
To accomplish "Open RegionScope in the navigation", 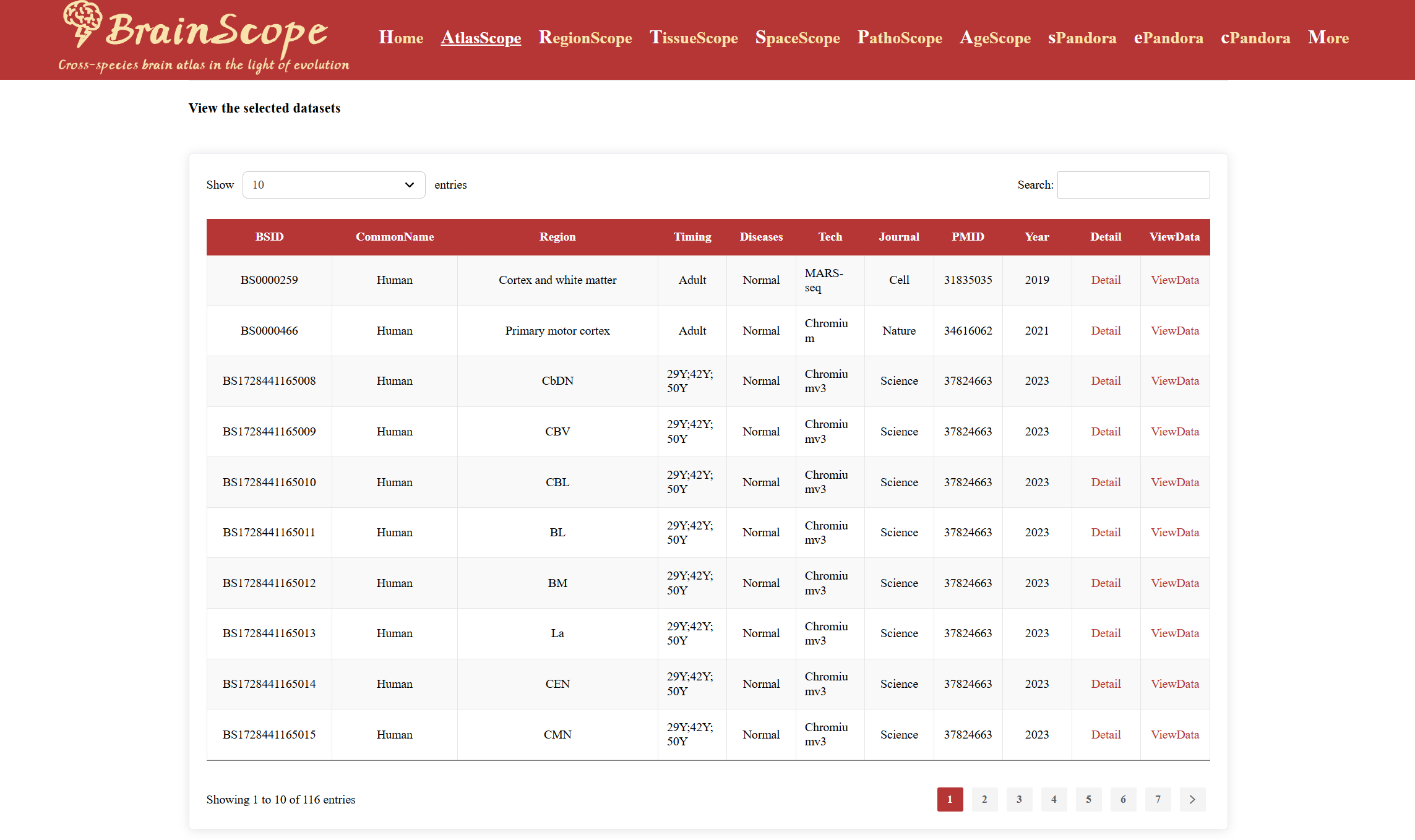I will pos(585,38).
